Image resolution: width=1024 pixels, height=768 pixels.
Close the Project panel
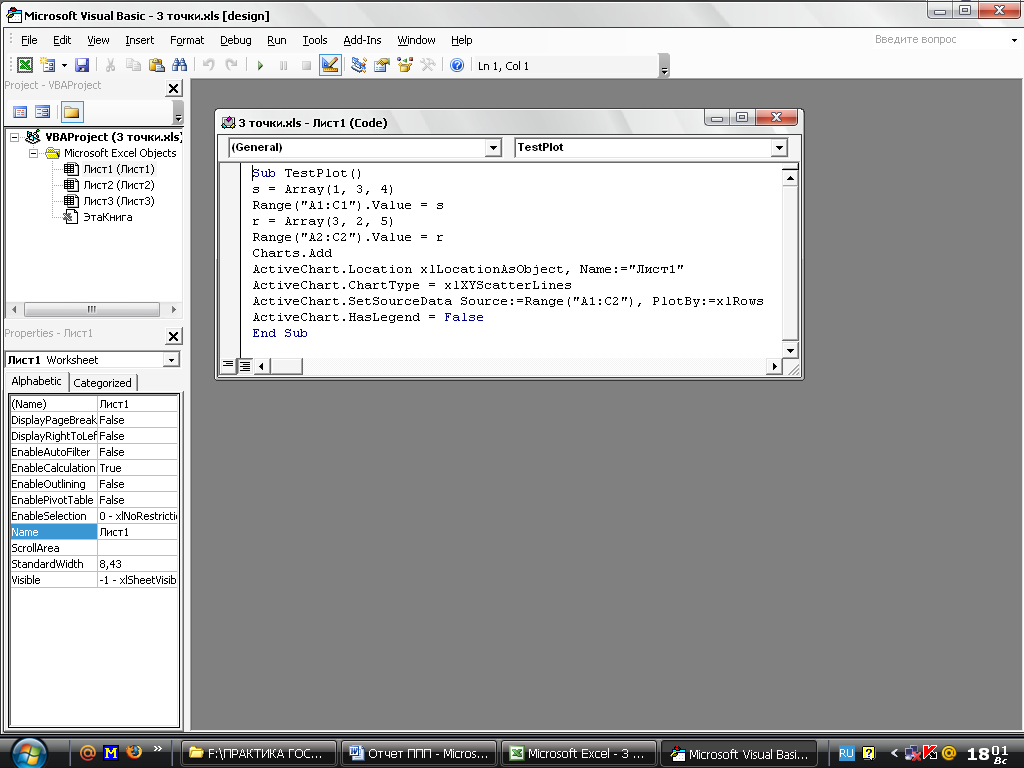point(173,88)
